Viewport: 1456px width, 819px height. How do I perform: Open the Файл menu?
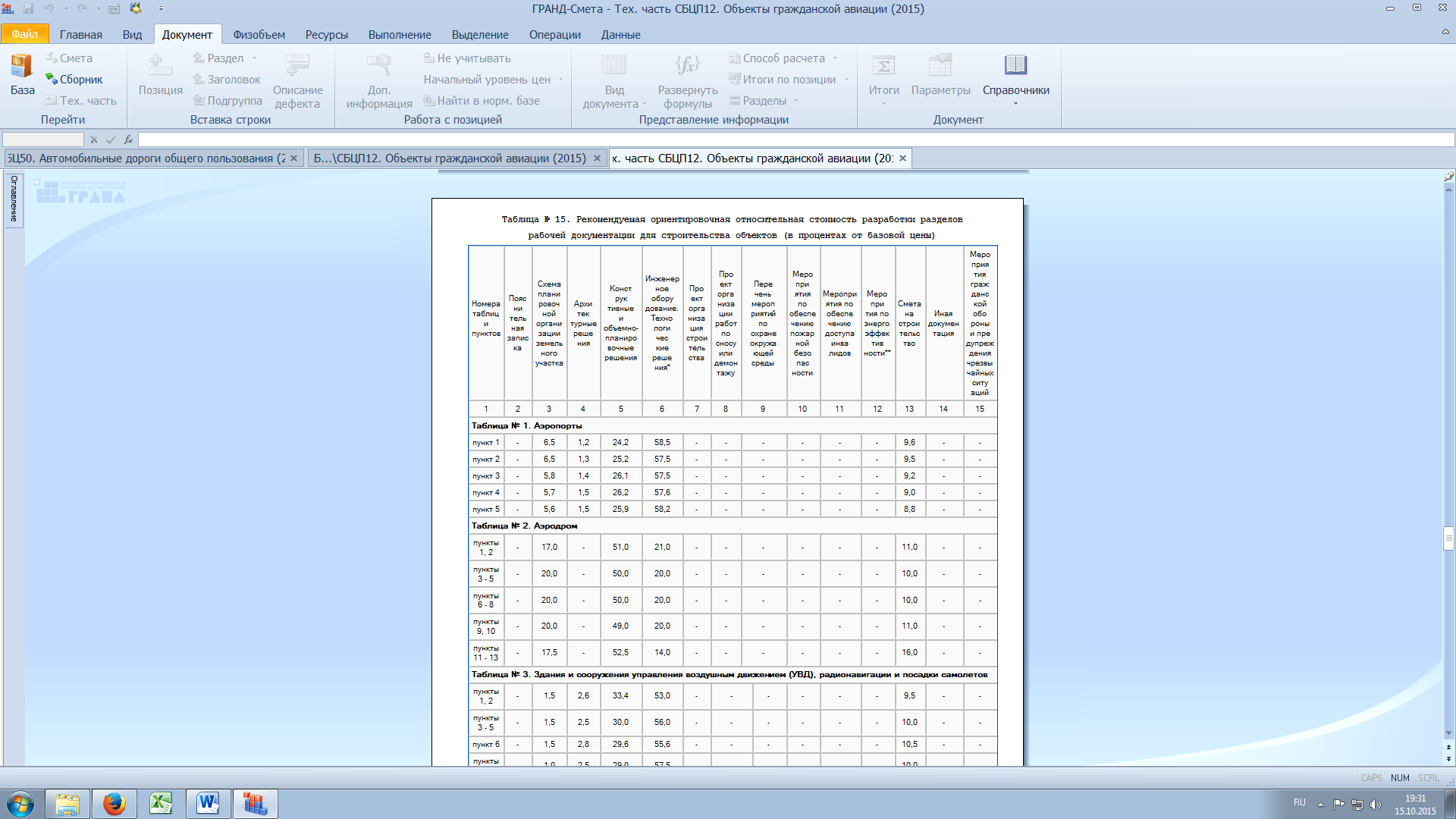point(24,34)
